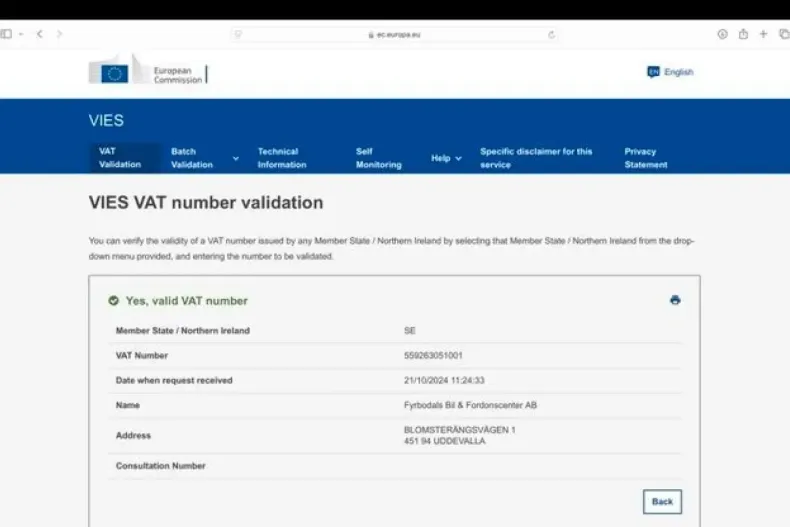This screenshot has height=527, width=790.
Task: Click the ec.europa.eu address bar
Action: [395, 34]
